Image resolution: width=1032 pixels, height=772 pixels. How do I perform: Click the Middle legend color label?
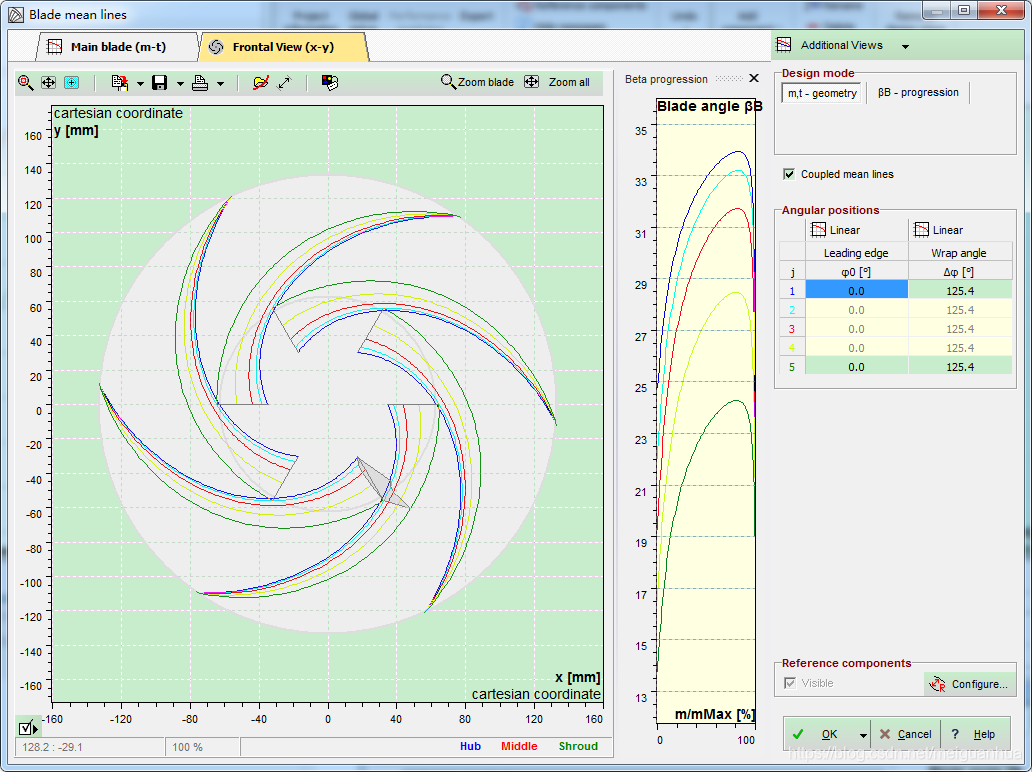[x=519, y=746]
